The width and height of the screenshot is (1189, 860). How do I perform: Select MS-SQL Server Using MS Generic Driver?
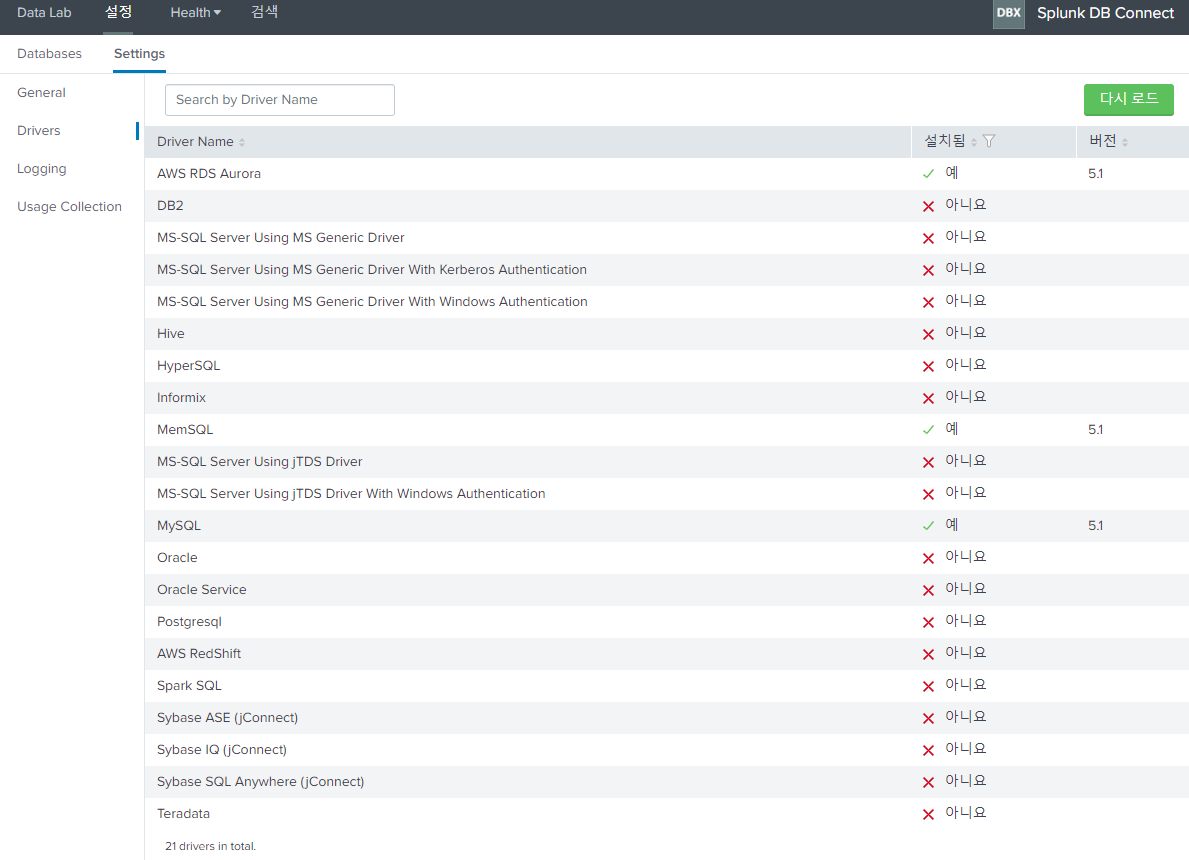click(x=281, y=237)
